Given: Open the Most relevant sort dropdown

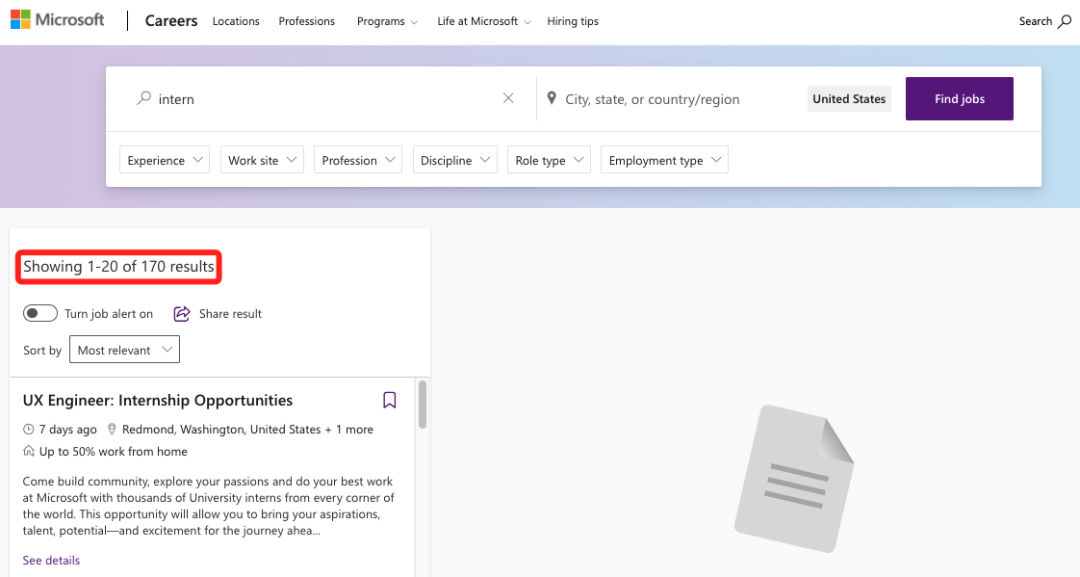Looking at the screenshot, I should coord(125,350).
